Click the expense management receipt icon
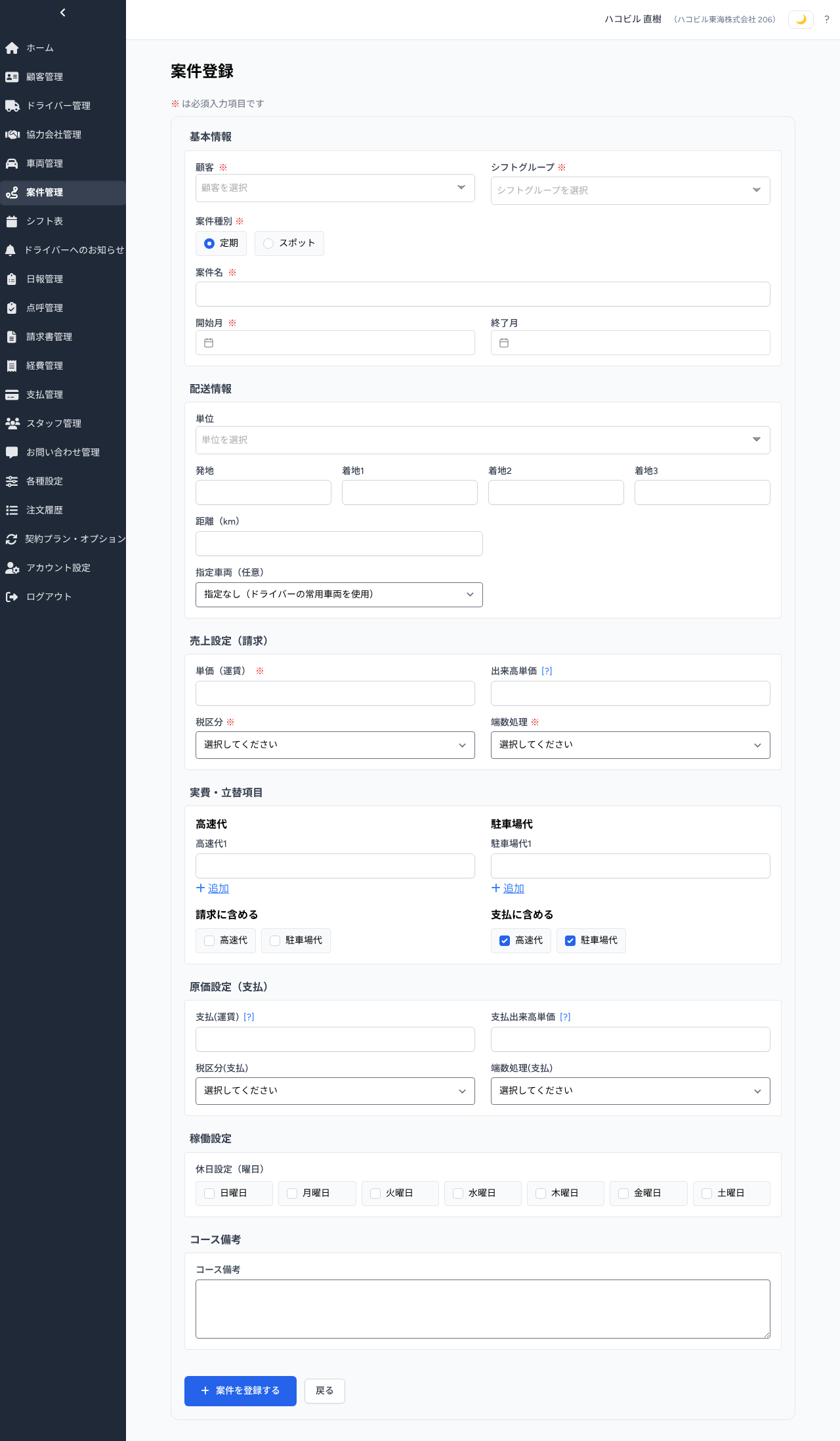Image resolution: width=840 pixels, height=1441 pixels. 12,366
